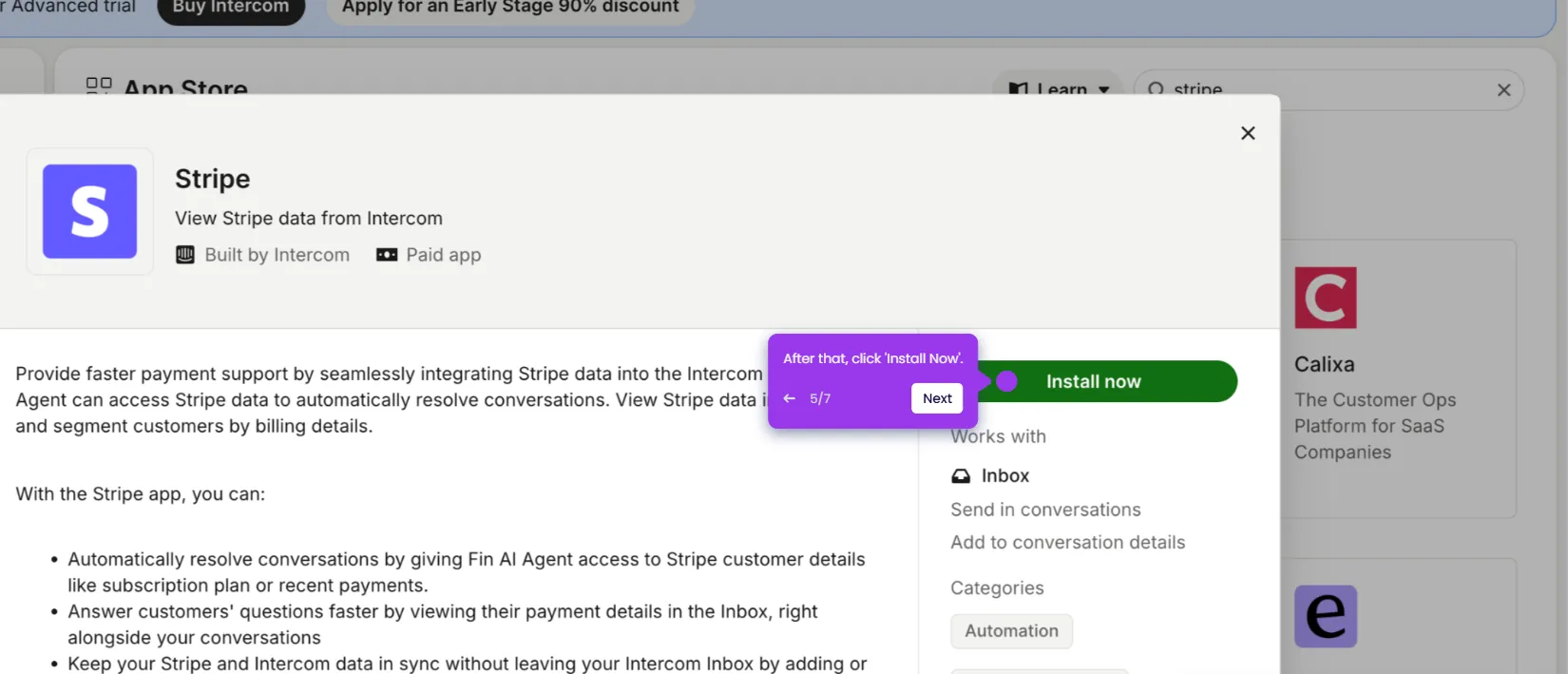Click the 'Advanced trial' banner text

pyautogui.click(x=73, y=8)
